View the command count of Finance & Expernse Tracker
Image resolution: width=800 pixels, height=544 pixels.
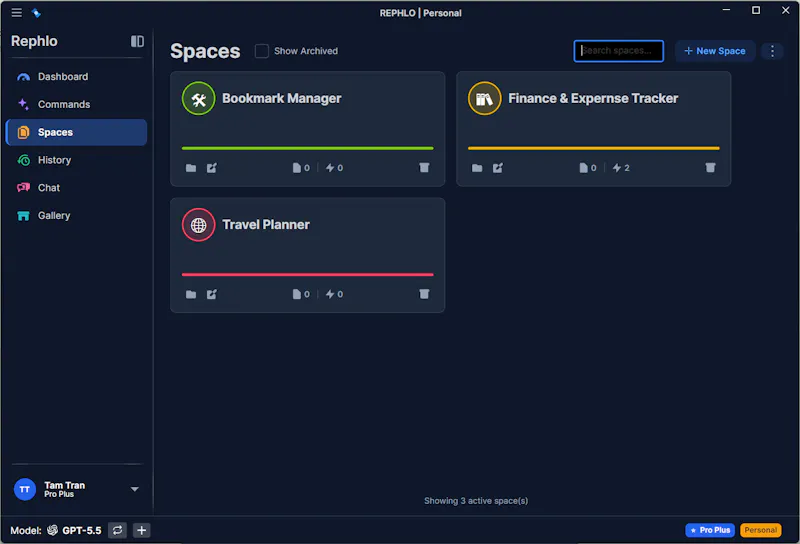(x=621, y=168)
